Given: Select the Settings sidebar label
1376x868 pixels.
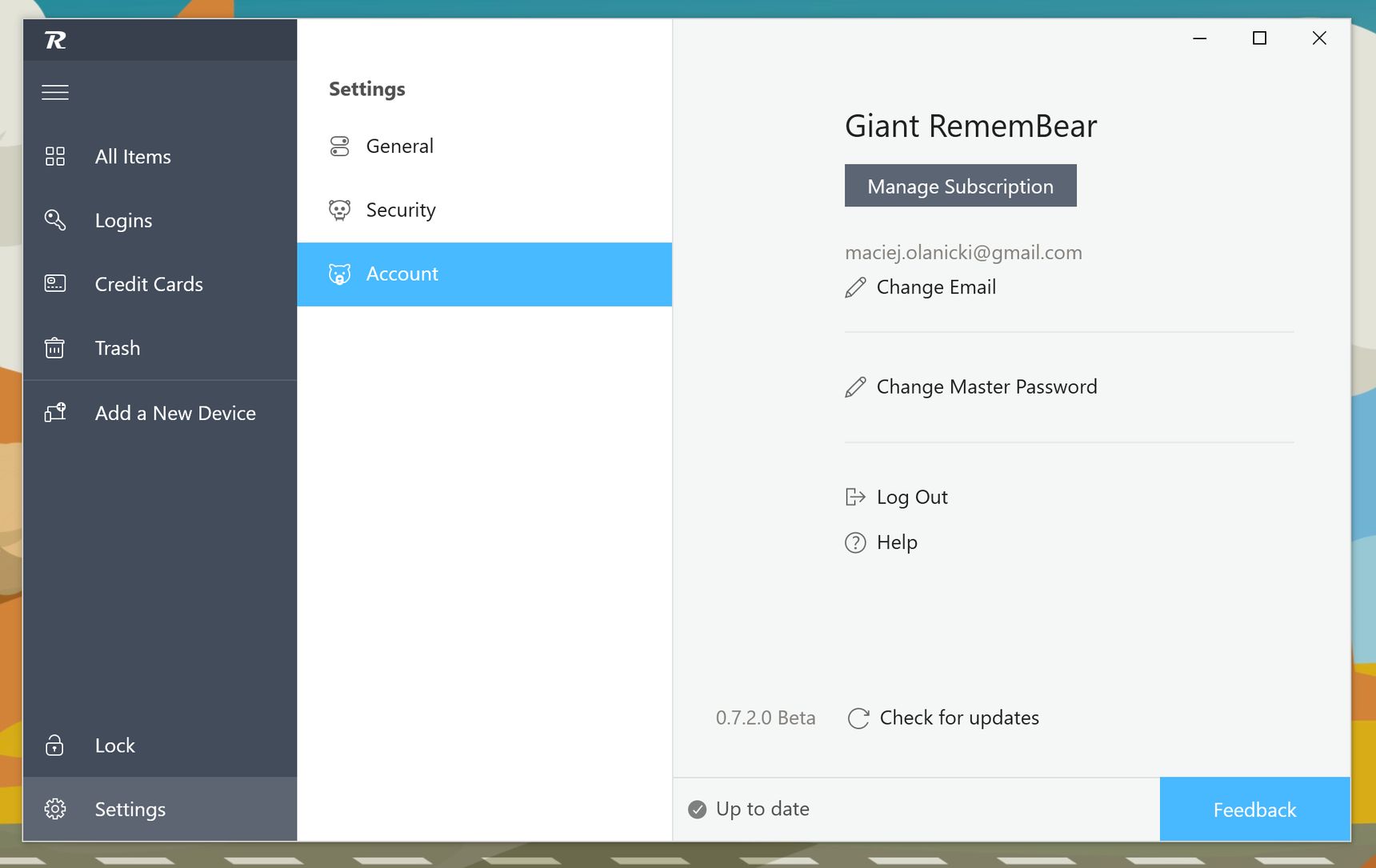Looking at the screenshot, I should tap(130, 810).
